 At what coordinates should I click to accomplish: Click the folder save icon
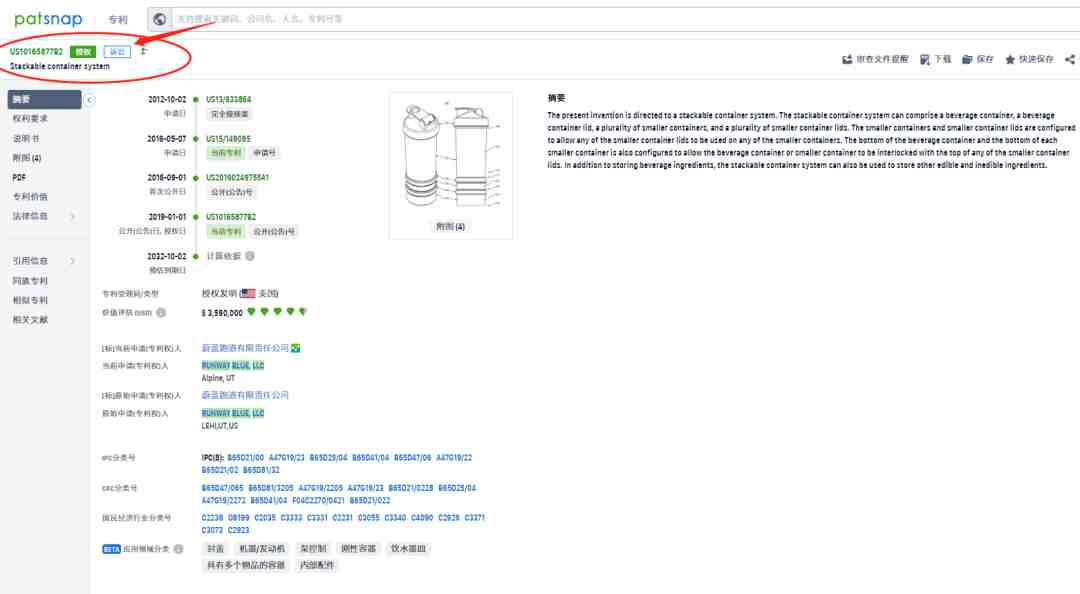tap(967, 59)
